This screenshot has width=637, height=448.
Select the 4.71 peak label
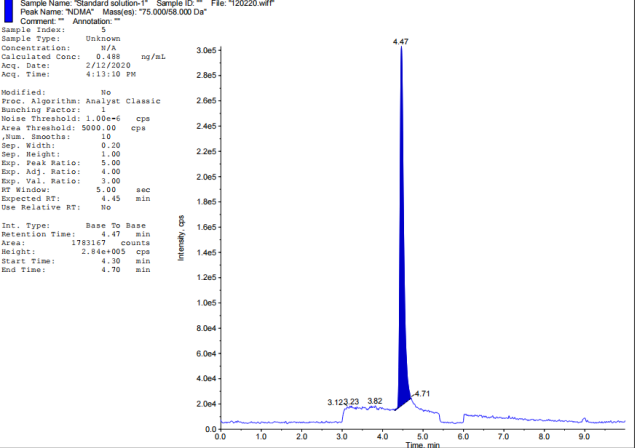coord(421,394)
